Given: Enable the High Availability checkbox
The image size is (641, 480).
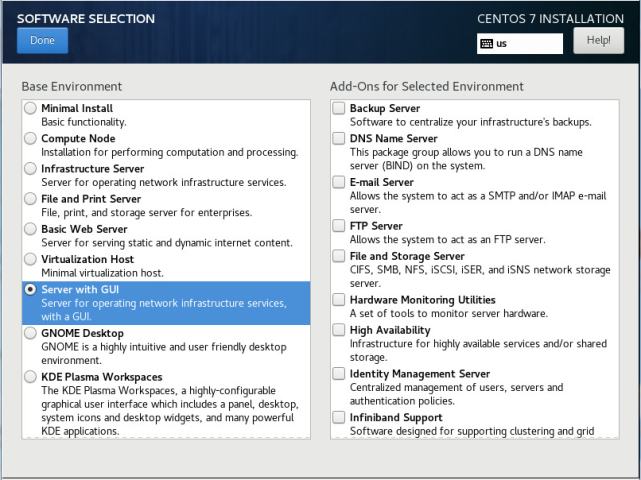Looking at the screenshot, I should pyautogui.click(x=338, y=330).
